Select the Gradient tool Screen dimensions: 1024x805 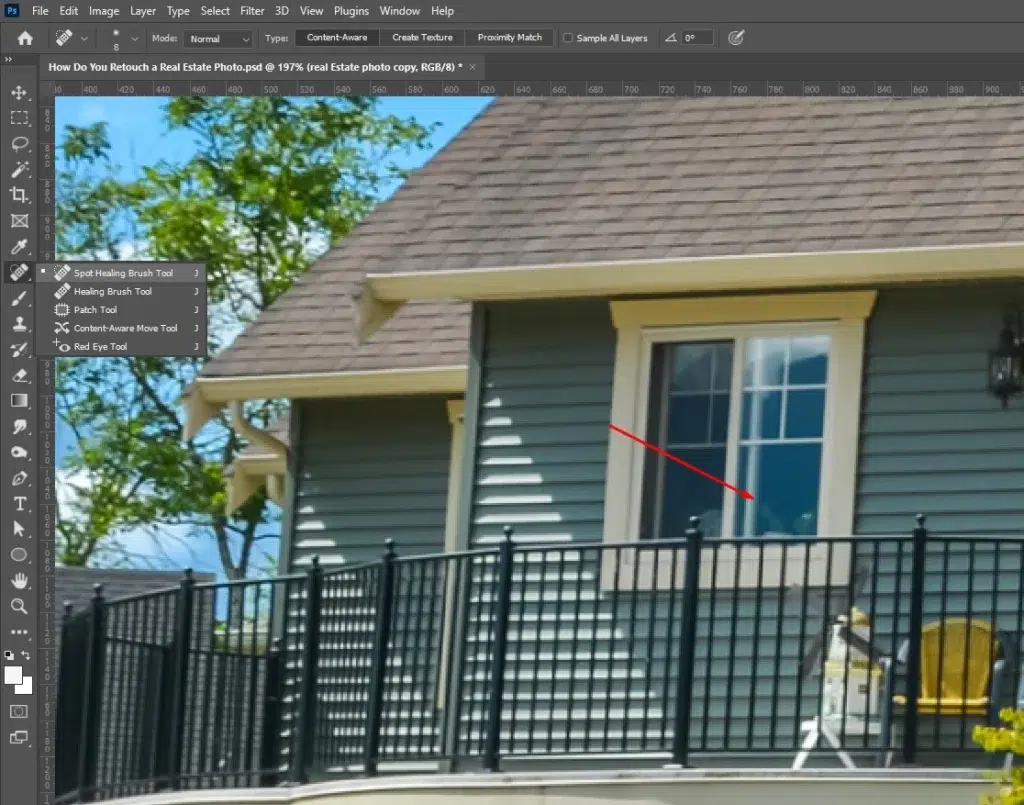tap(18, 400)
